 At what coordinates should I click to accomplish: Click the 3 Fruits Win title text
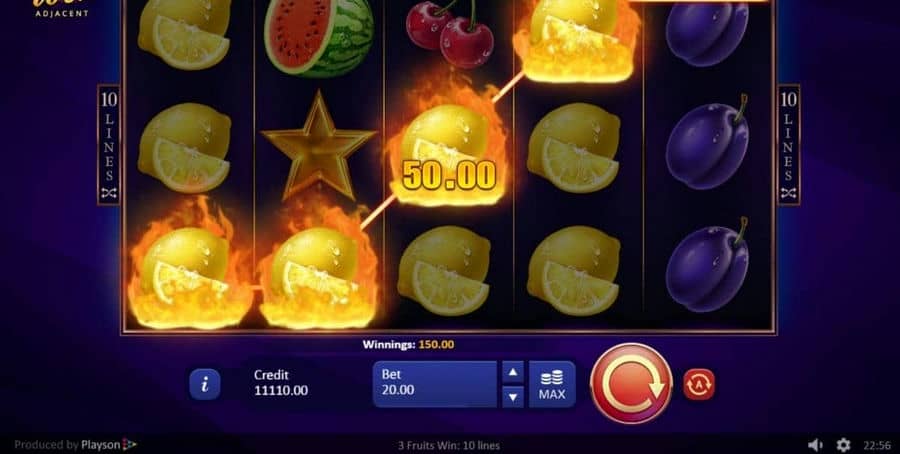coord(449,445)
